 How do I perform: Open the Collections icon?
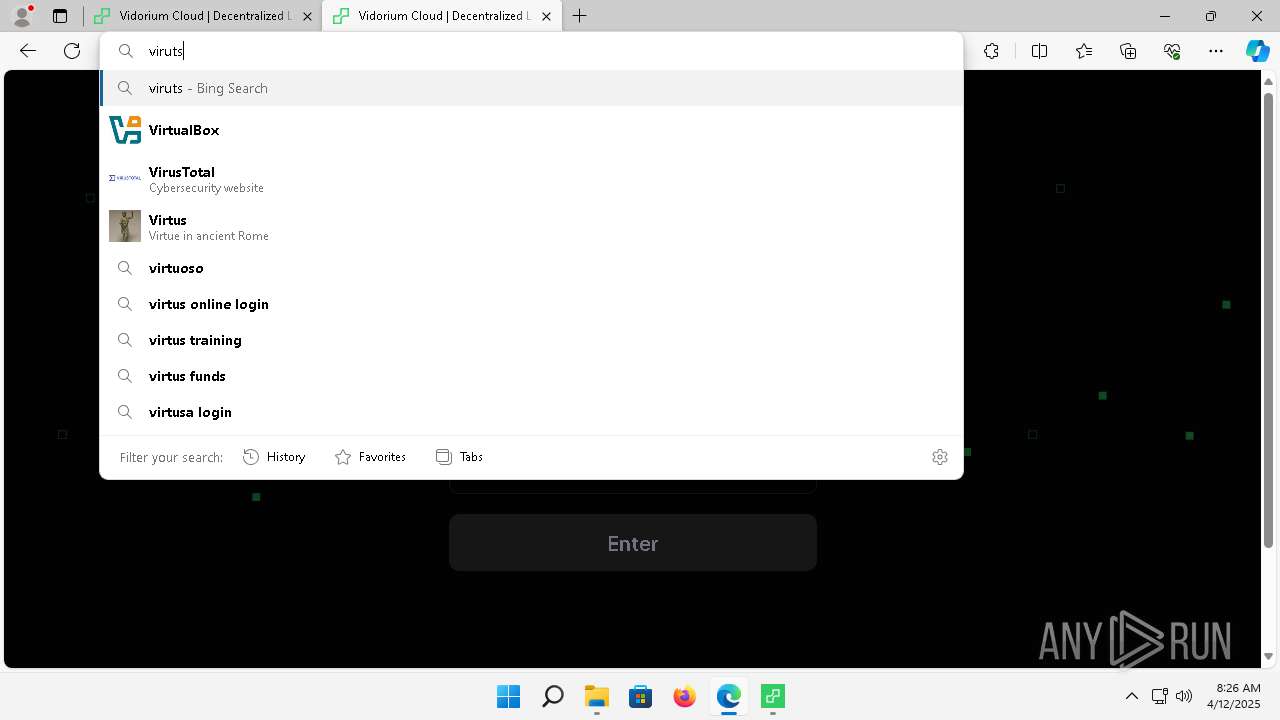(x=1128, y=51)
